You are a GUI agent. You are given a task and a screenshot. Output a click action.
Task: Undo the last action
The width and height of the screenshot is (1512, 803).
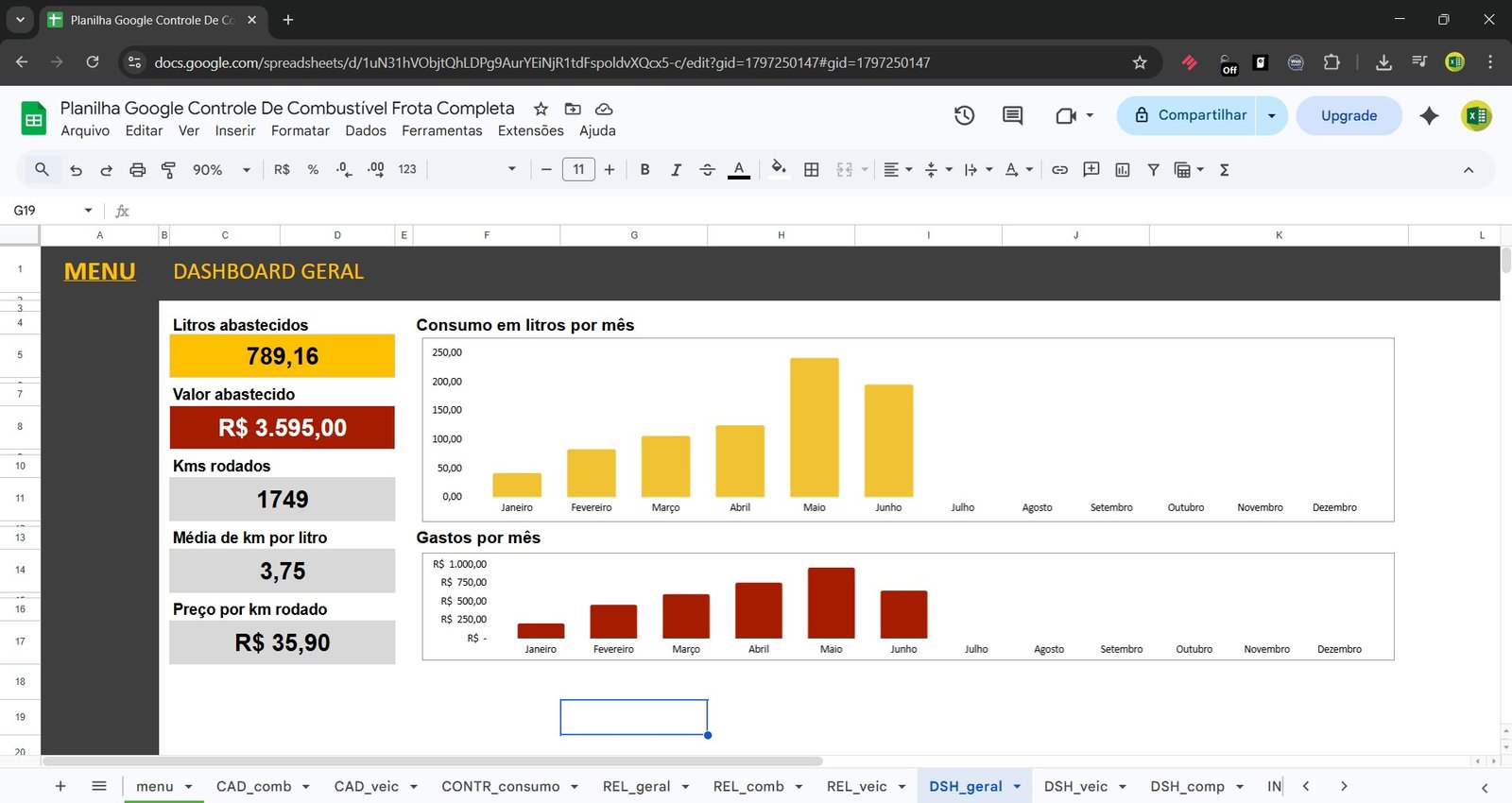pyautogui.click(x=77, y=170)
